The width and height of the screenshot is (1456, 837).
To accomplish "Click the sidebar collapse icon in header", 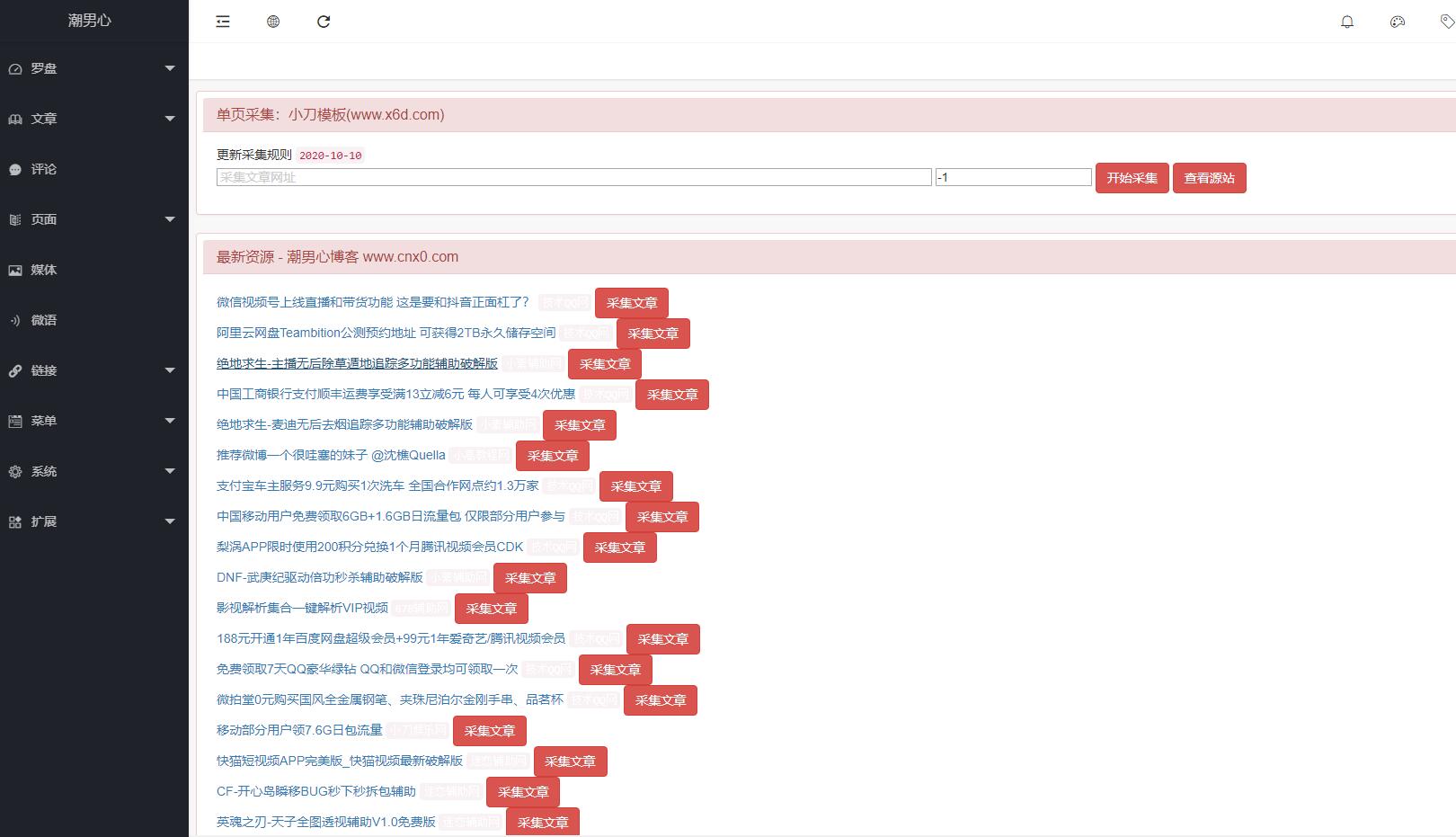I will click(223, 22).
